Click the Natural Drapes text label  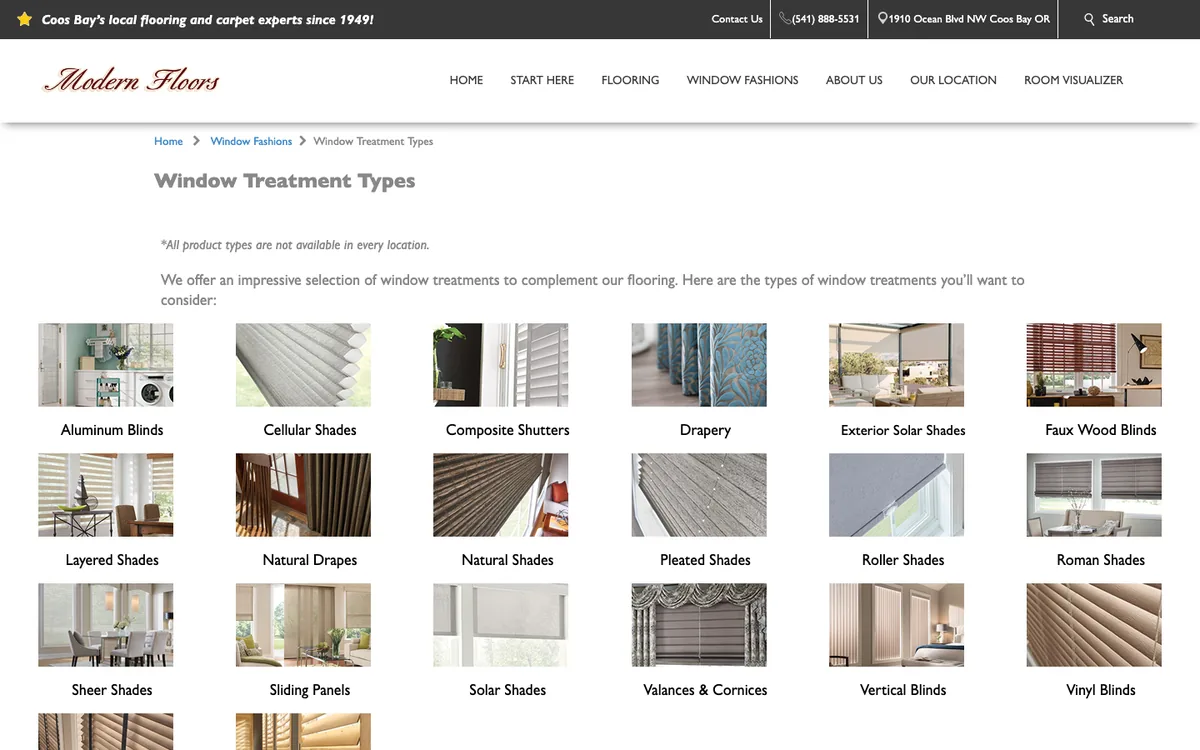pos(310,560)
